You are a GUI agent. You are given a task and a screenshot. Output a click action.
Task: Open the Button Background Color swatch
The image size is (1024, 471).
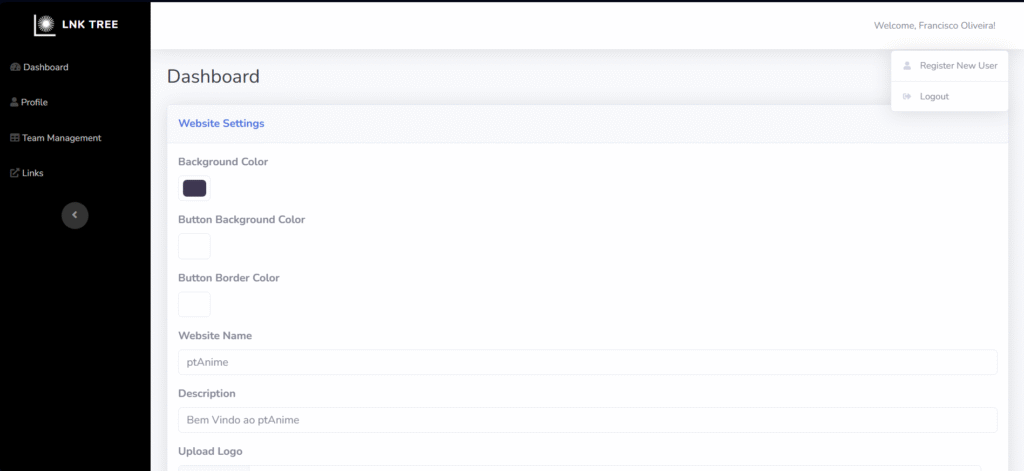click(195, 246)
